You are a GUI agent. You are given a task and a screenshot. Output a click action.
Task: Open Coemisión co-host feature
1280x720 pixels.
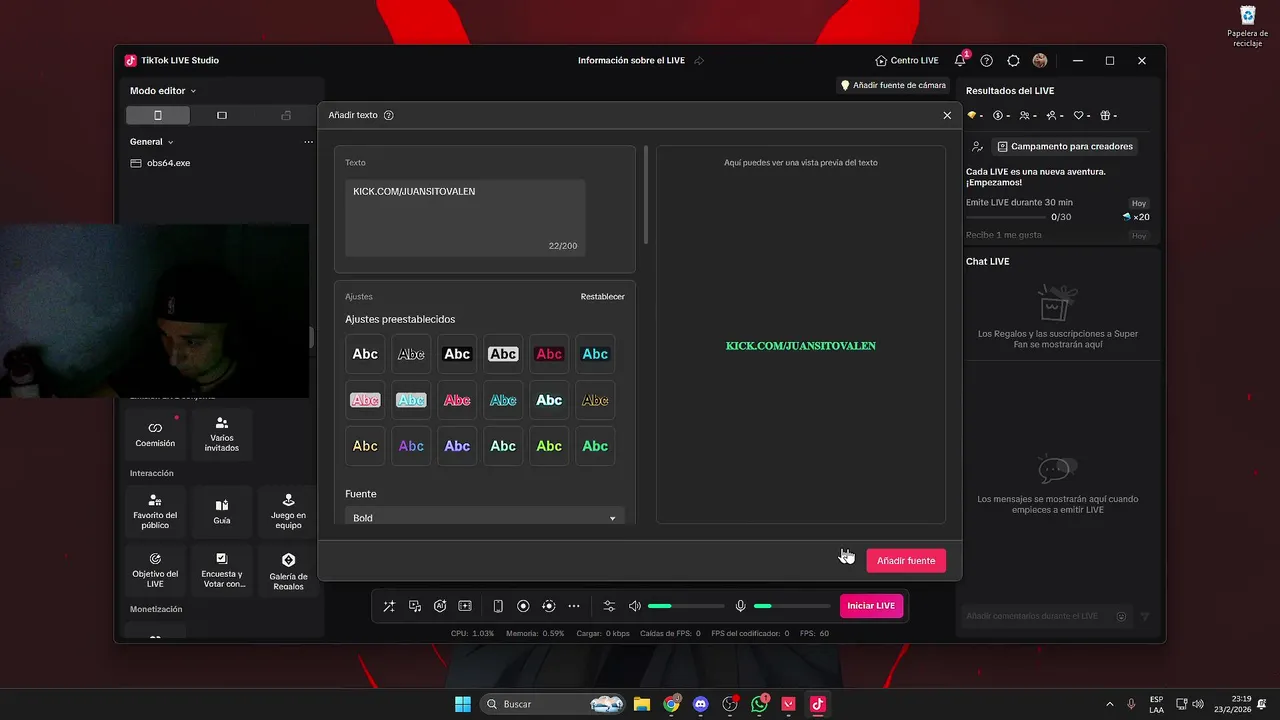pyautogui.click(x=155, y=434)
